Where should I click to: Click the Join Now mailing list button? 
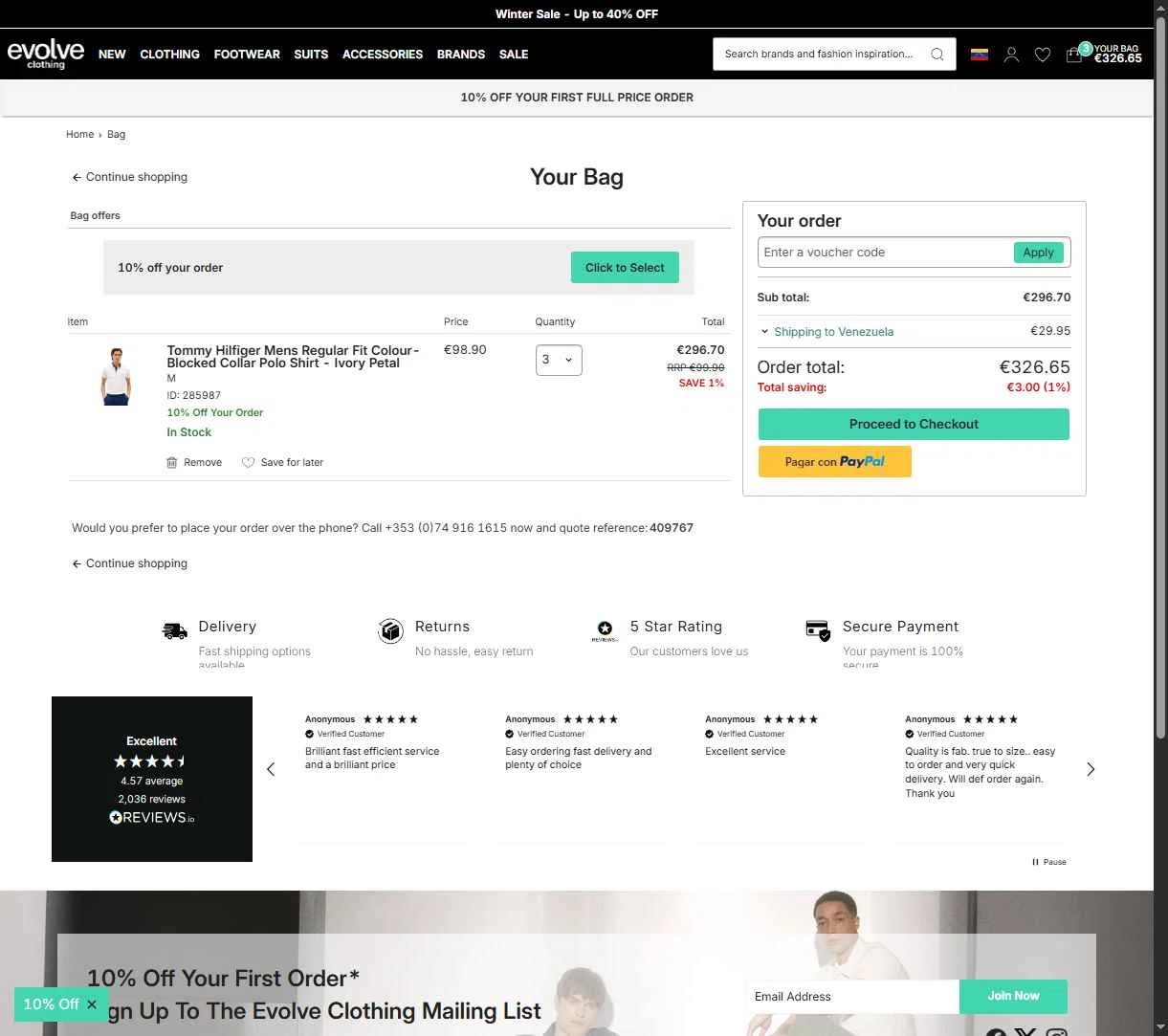[x=1013, y=996]
